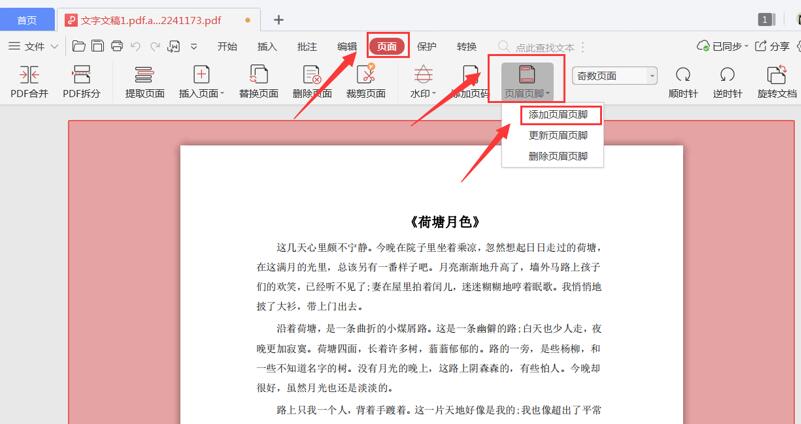Switch to the 保护 tab
Viewport: 801px width, 424px height.
point(427,46)
